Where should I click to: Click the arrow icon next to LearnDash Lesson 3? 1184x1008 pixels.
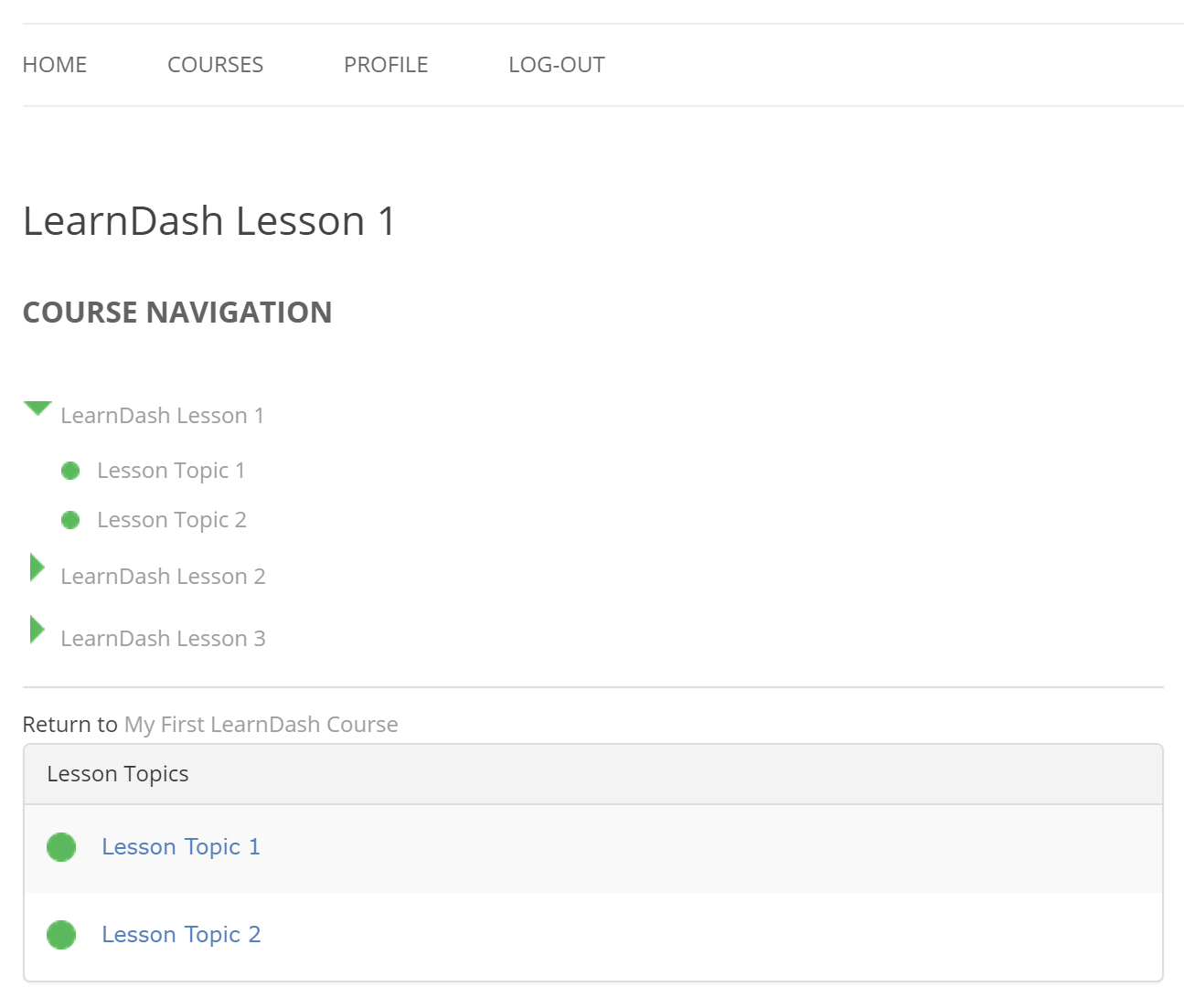tap(37, 629)
